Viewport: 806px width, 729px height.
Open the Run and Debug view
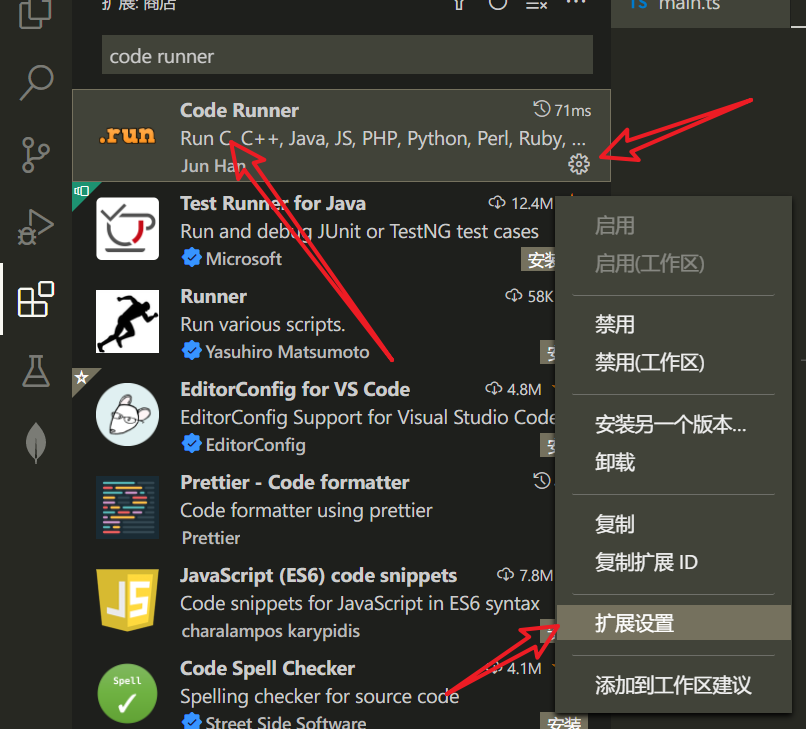[x=36, y=227]
